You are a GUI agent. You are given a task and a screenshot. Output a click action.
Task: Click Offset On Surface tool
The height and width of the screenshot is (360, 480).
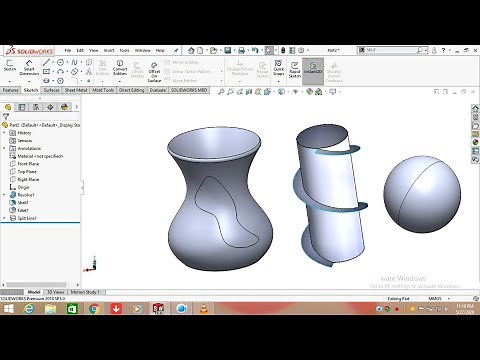tap(154, 71)
